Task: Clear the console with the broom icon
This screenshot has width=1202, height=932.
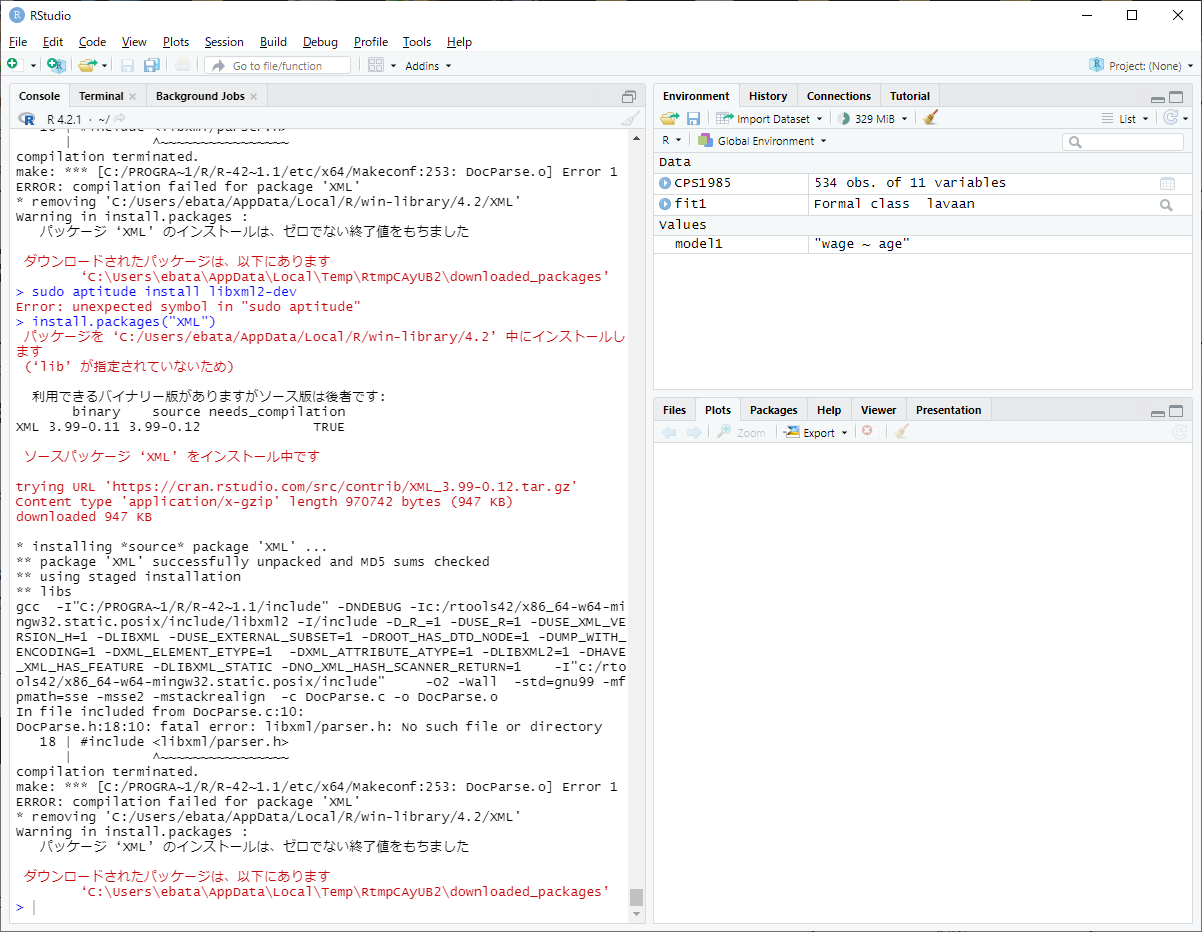Action: tap(629, 119)
